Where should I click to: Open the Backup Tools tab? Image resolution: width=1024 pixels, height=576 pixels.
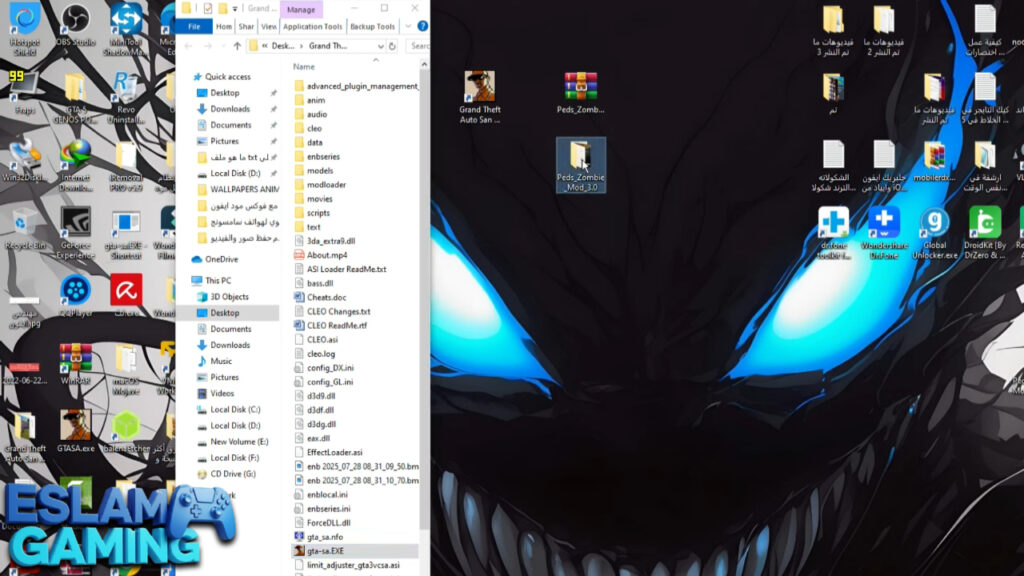coord(372,27)
